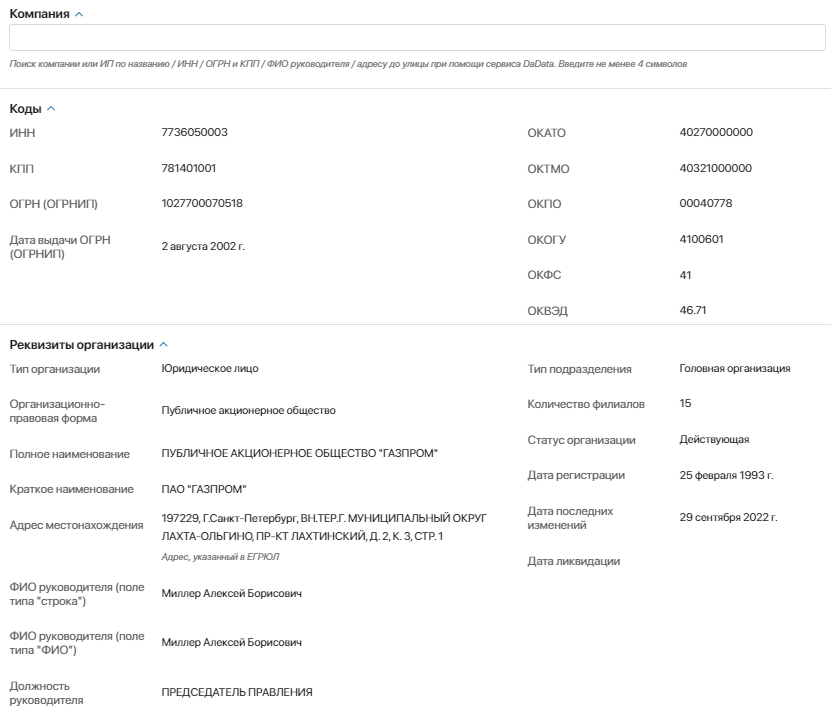Select the ОКВЭД value 46.71
Viewport: 831px width, 715px height.
click(x=693, y=310)
